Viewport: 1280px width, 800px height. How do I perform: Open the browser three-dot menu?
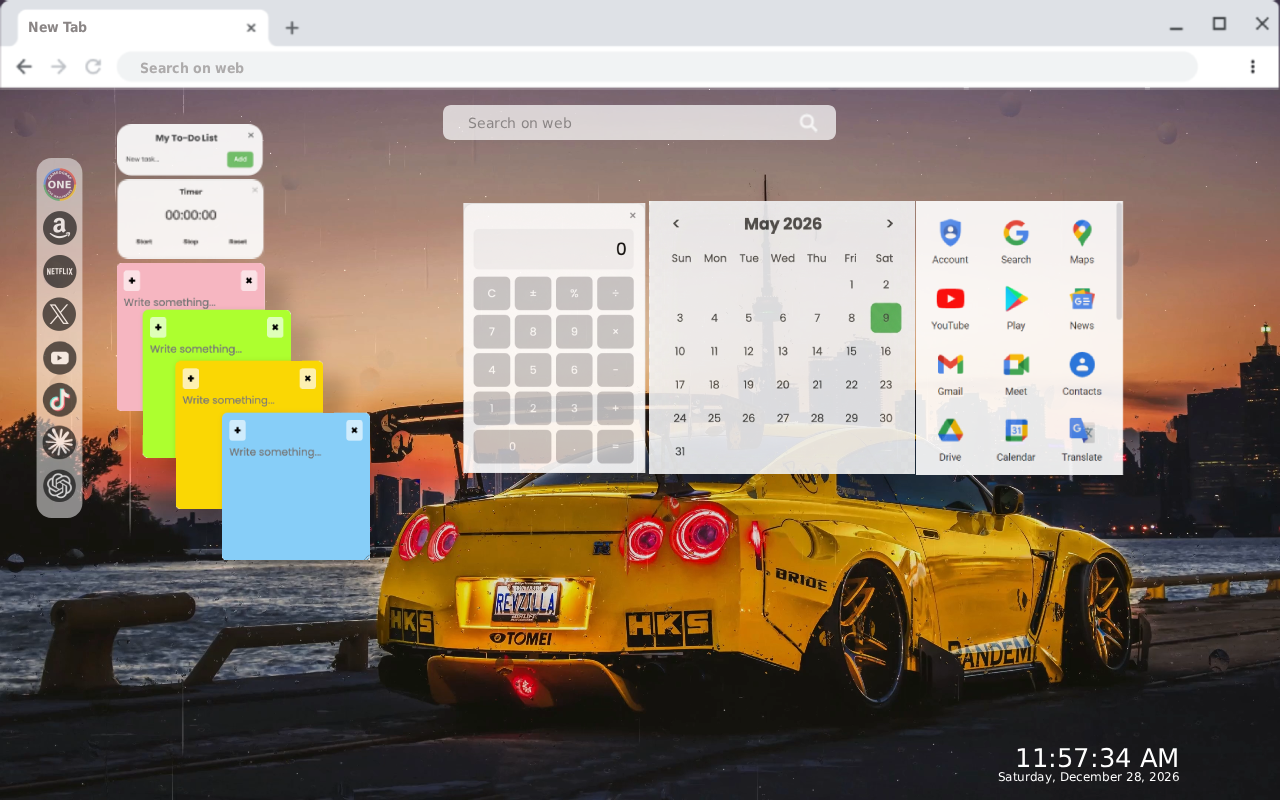(x=1253, y=67)
